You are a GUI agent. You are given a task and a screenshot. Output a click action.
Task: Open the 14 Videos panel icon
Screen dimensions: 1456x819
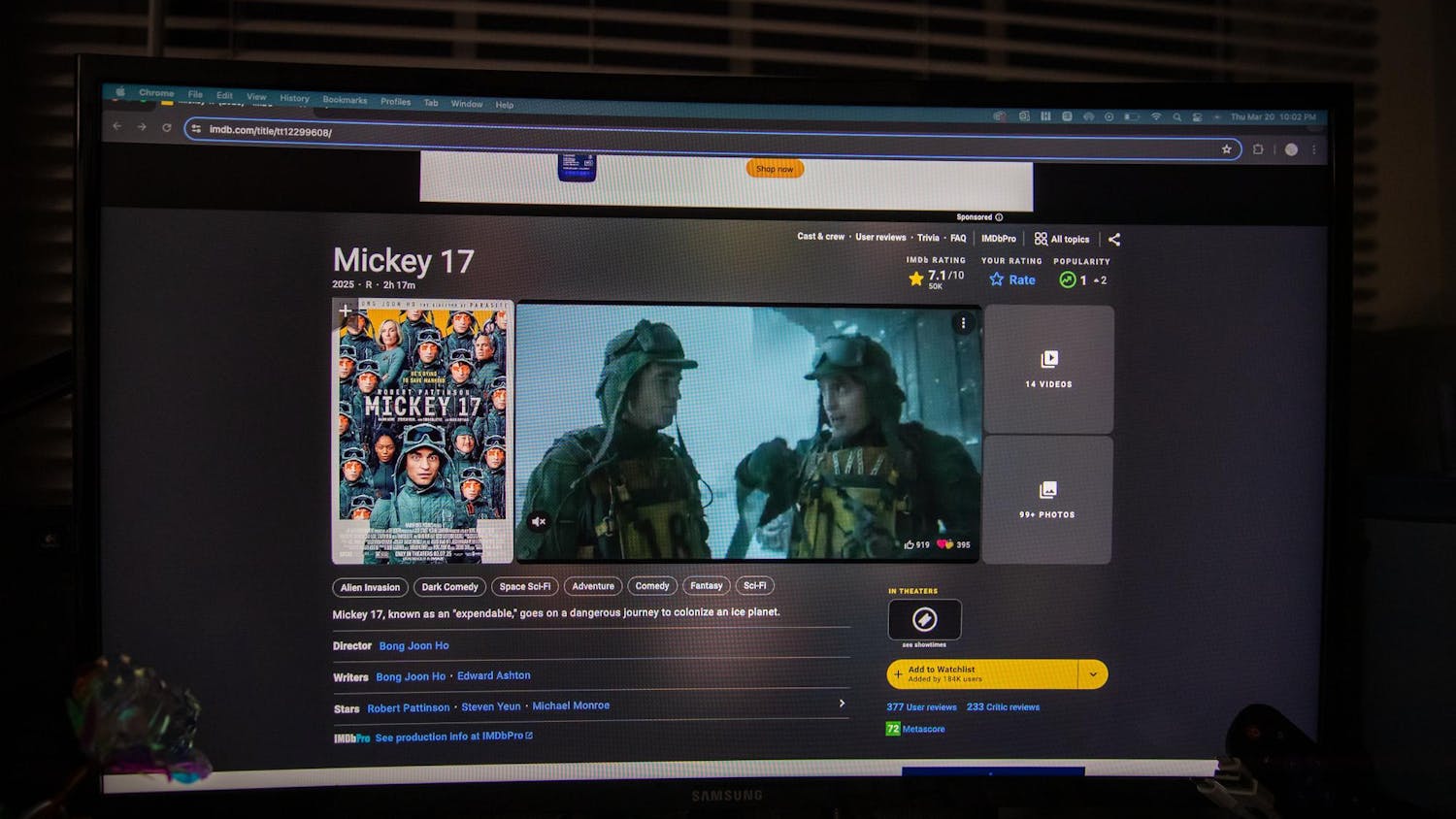pos(1048,358)
